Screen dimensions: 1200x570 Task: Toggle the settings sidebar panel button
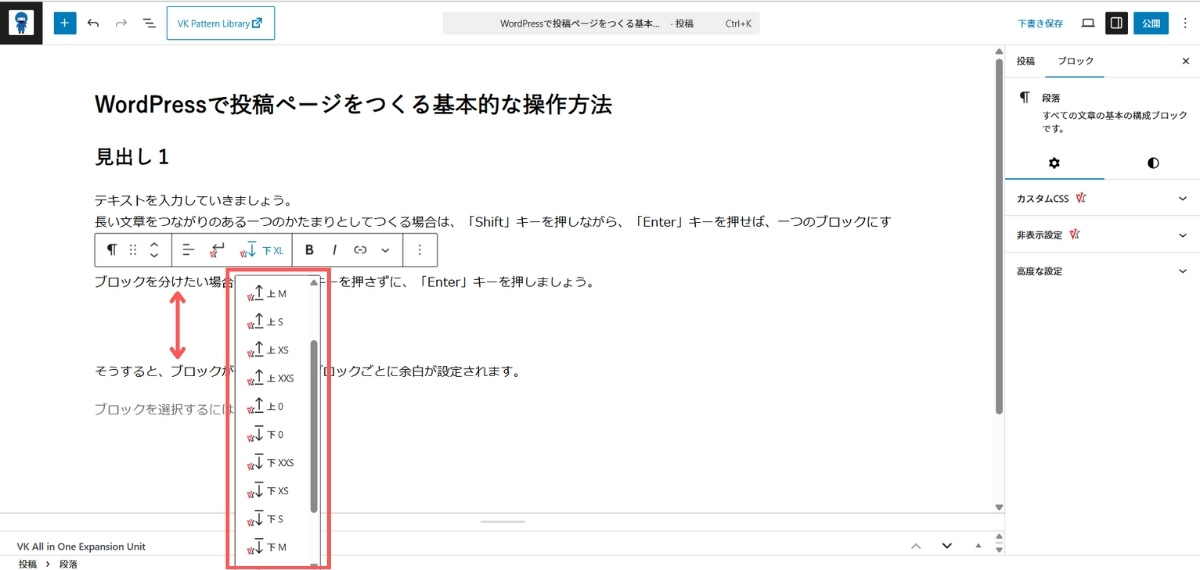click(x=1116, y=22)
